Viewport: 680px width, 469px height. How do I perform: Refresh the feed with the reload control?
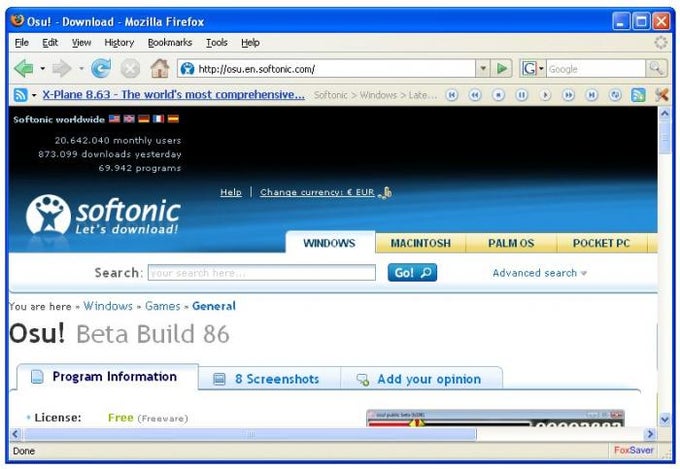pos(615,95)
